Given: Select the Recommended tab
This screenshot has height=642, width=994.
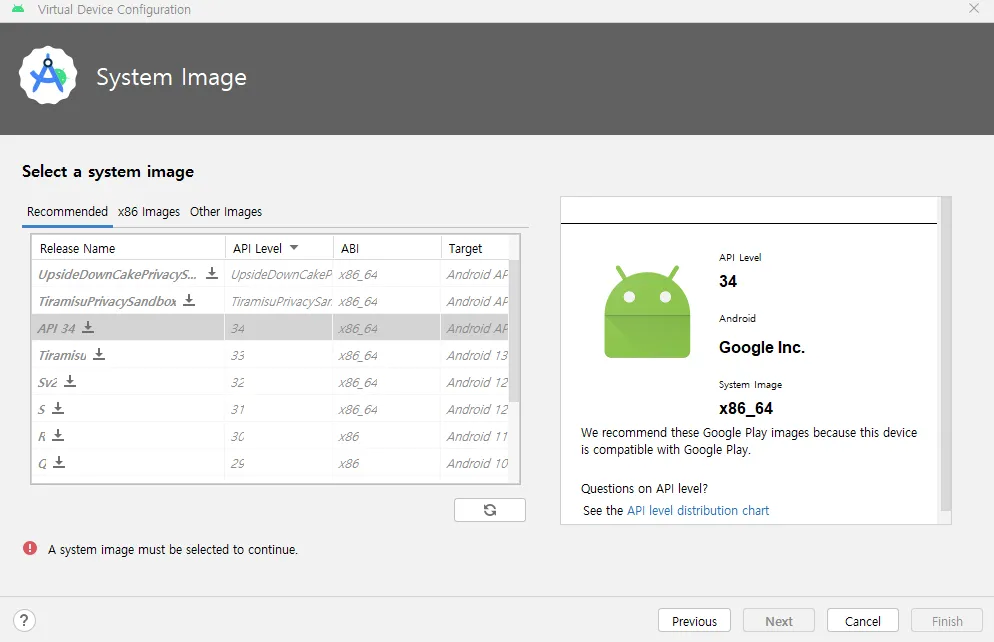Looking at the screenshot, I should click(67, 212).
